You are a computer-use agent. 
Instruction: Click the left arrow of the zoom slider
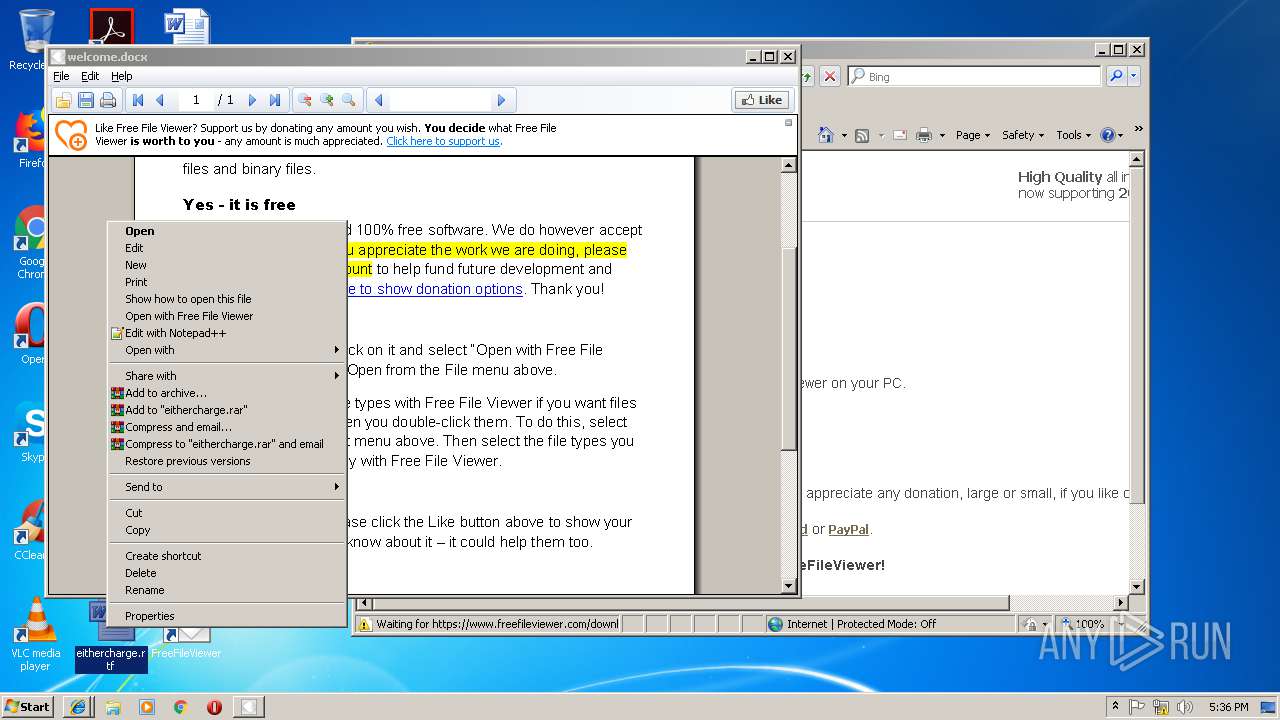pyautogui.click(x=378, y=100)
